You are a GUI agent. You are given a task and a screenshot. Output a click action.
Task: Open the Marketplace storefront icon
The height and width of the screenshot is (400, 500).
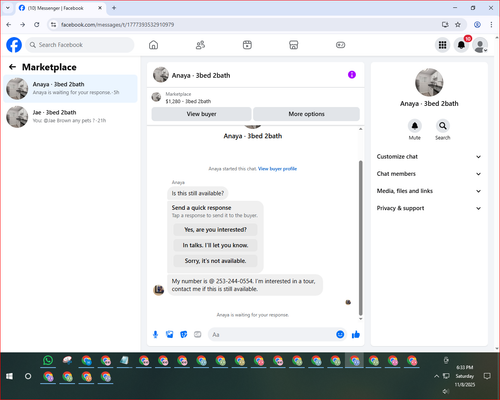pos(293,45)
